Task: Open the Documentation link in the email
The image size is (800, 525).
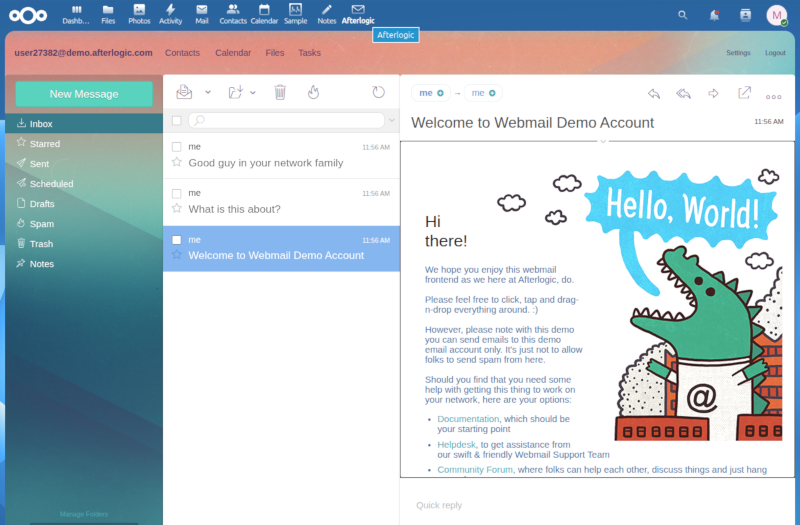Action: (468, 419)
